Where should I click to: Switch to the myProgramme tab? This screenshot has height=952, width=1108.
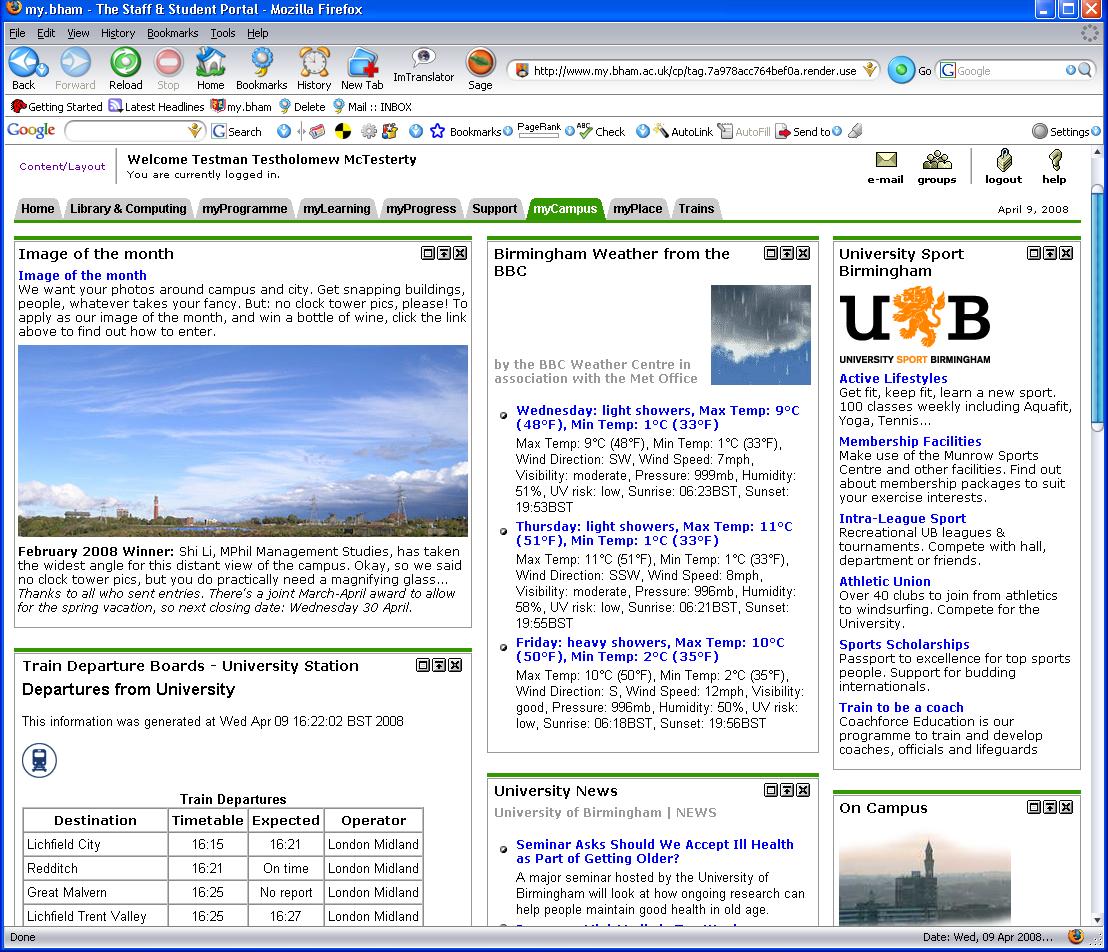tap(244, 208)
